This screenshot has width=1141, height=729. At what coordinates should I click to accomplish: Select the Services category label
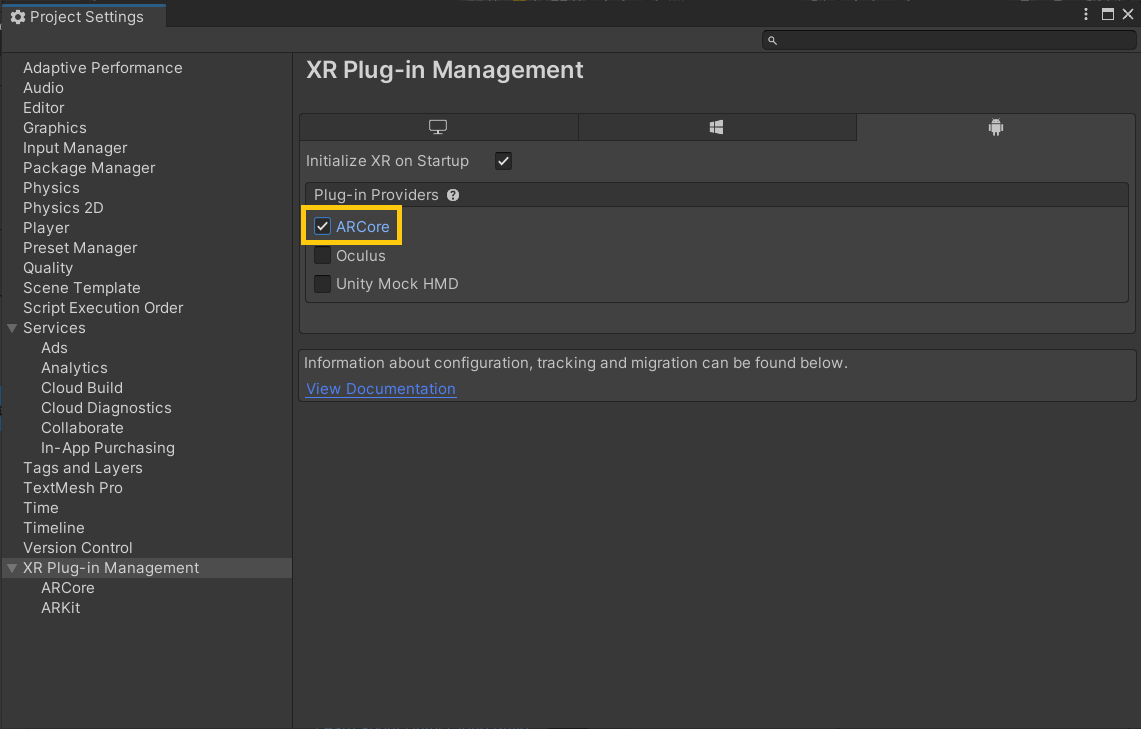pyautogui.click(x=54, y=328)
